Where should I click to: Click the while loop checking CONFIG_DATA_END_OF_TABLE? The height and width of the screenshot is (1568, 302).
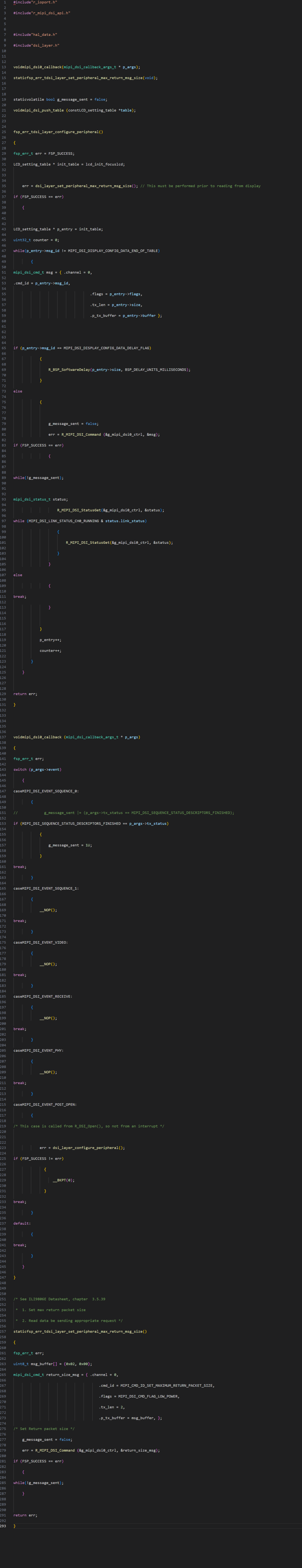click(x=86, y=251)
